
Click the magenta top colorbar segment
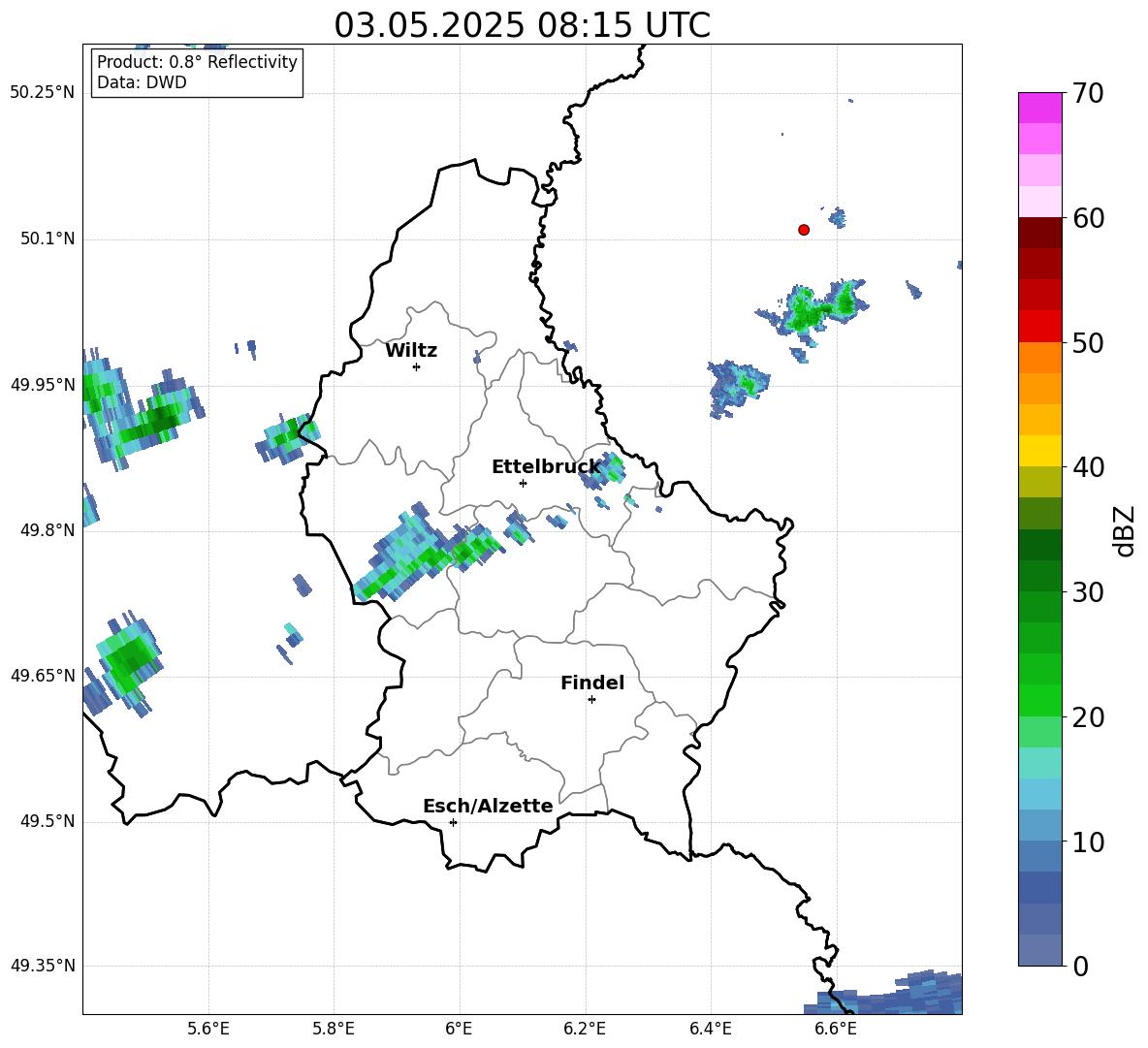click(1039, 108)
